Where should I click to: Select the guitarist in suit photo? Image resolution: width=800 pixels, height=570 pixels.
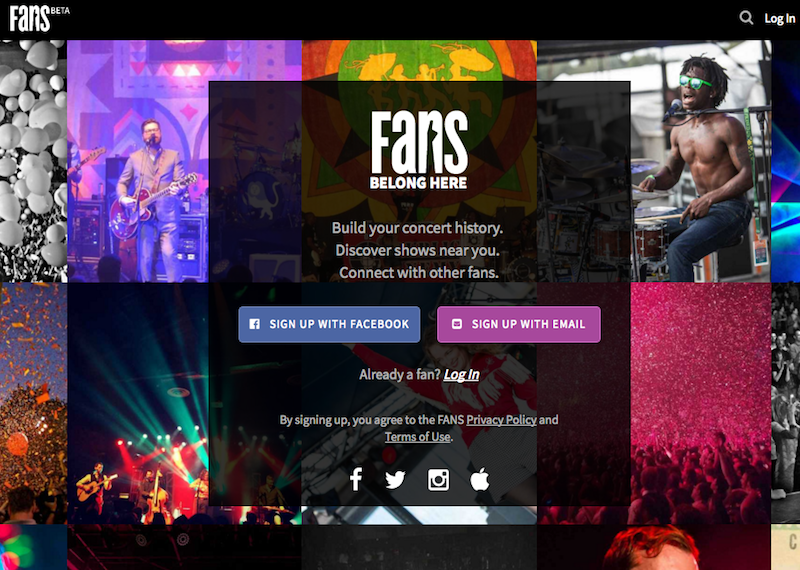pos(138,161)
